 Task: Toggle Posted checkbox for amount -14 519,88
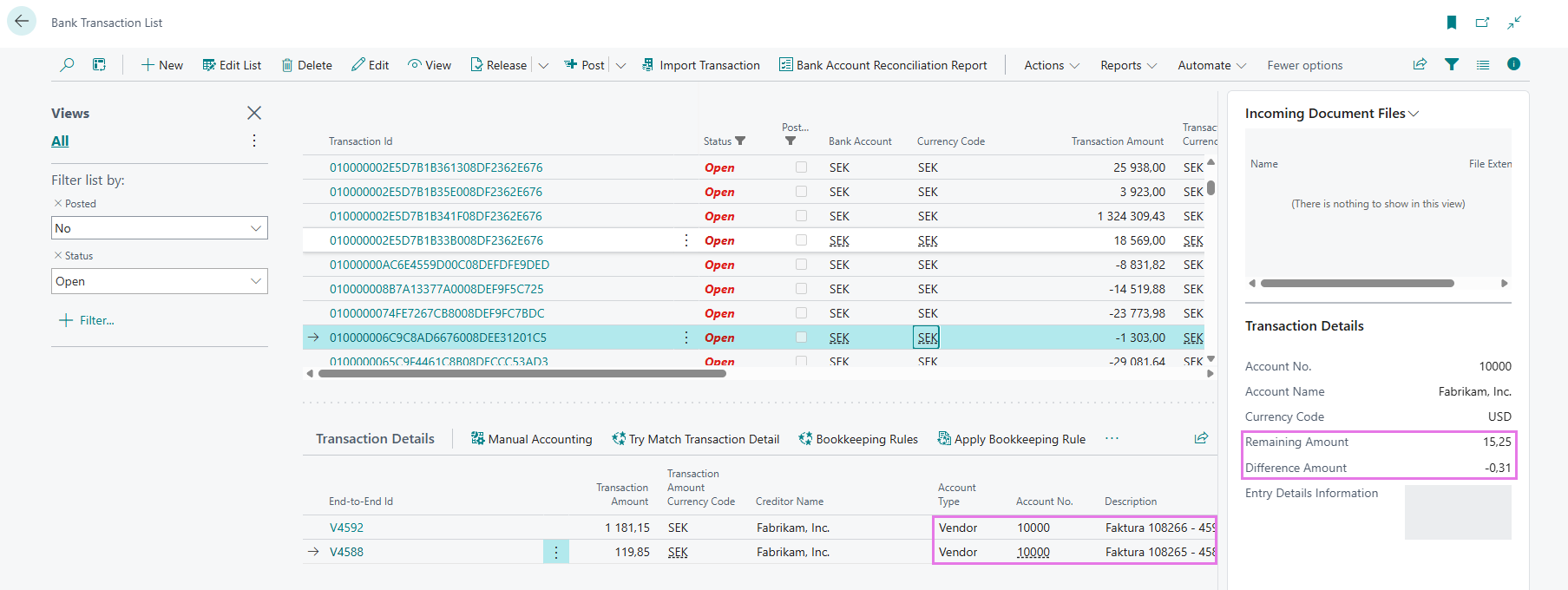801,289
